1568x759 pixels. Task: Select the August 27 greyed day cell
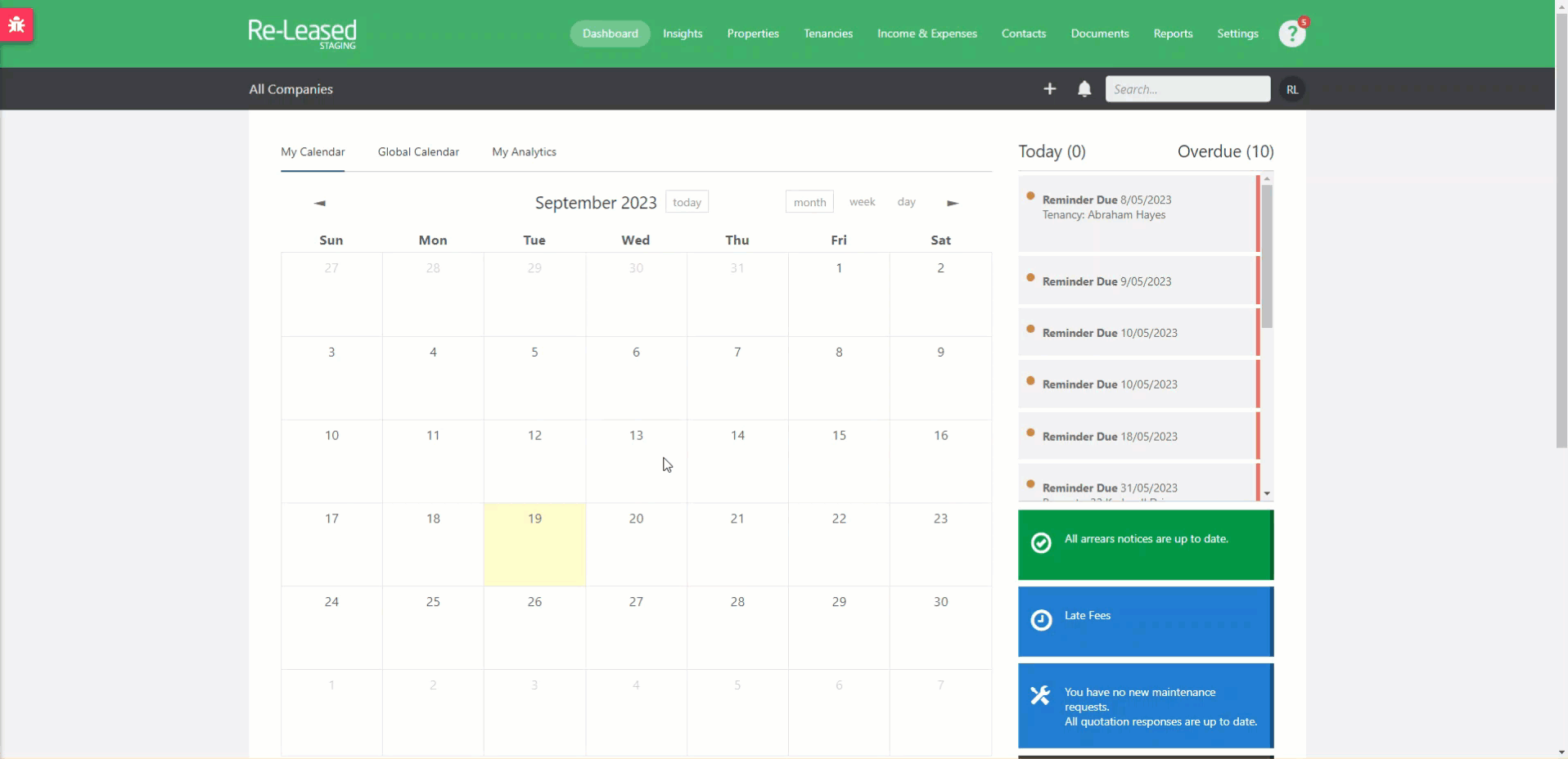coord(331,294)
